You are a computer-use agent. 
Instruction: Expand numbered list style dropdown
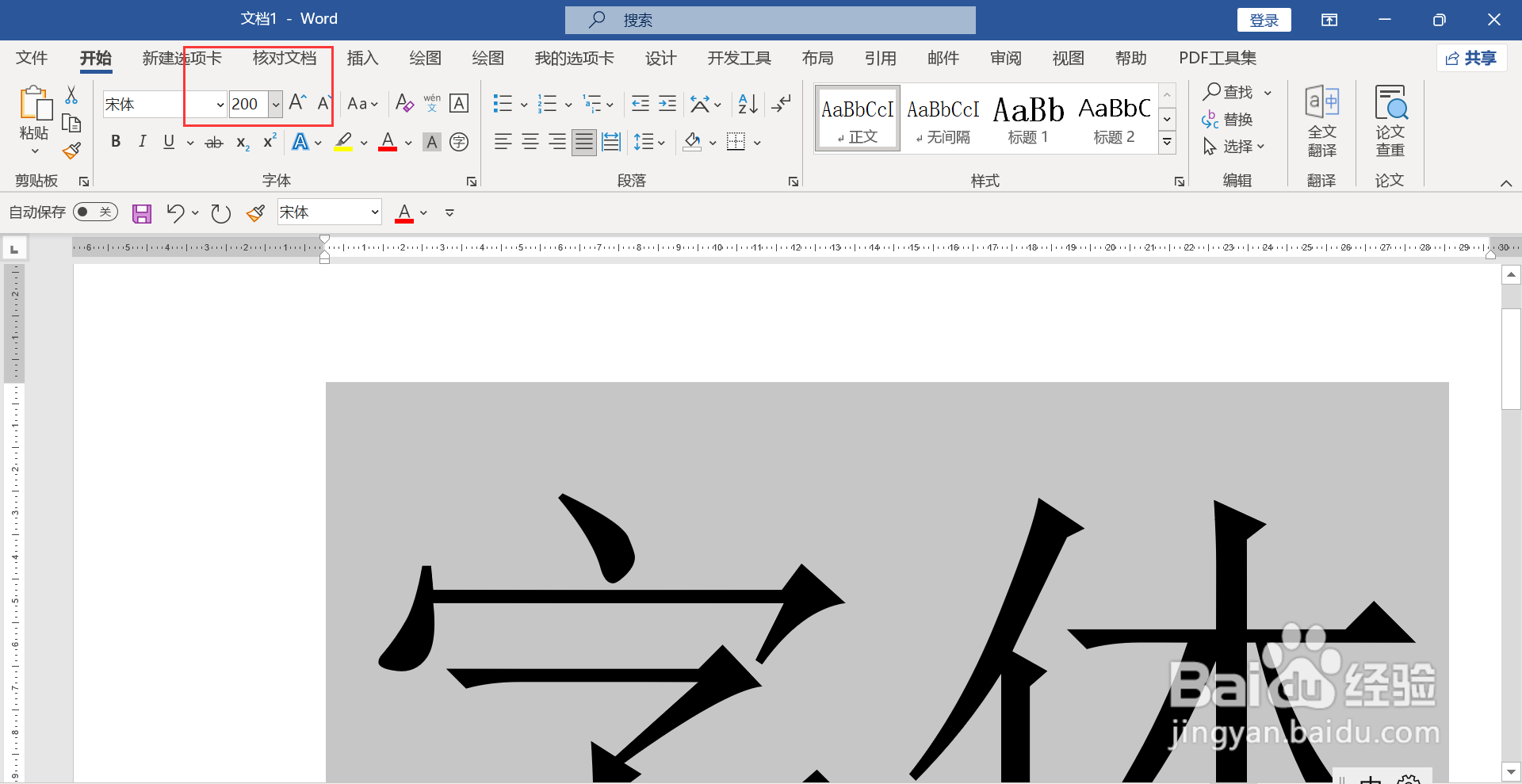[x=568, y=104]
